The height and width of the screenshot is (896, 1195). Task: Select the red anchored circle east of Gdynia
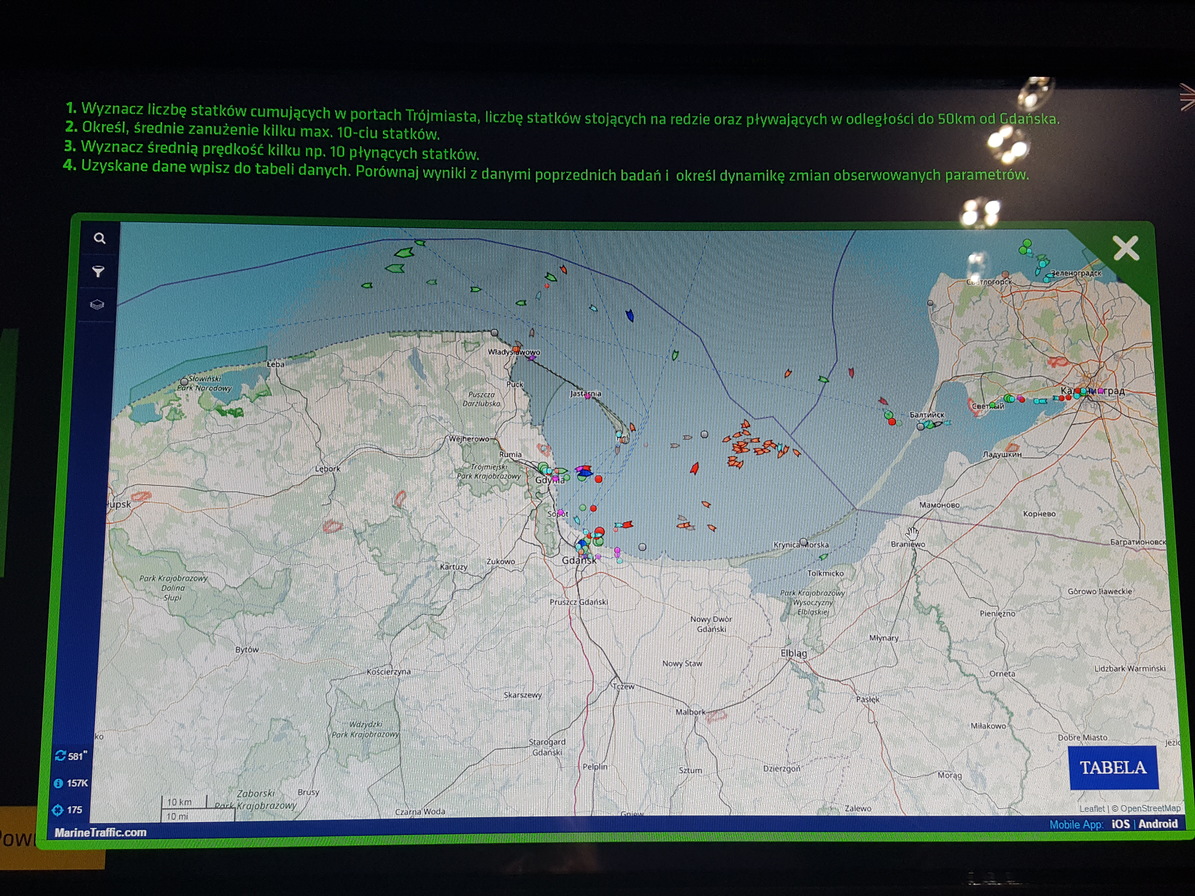point(598,479)
